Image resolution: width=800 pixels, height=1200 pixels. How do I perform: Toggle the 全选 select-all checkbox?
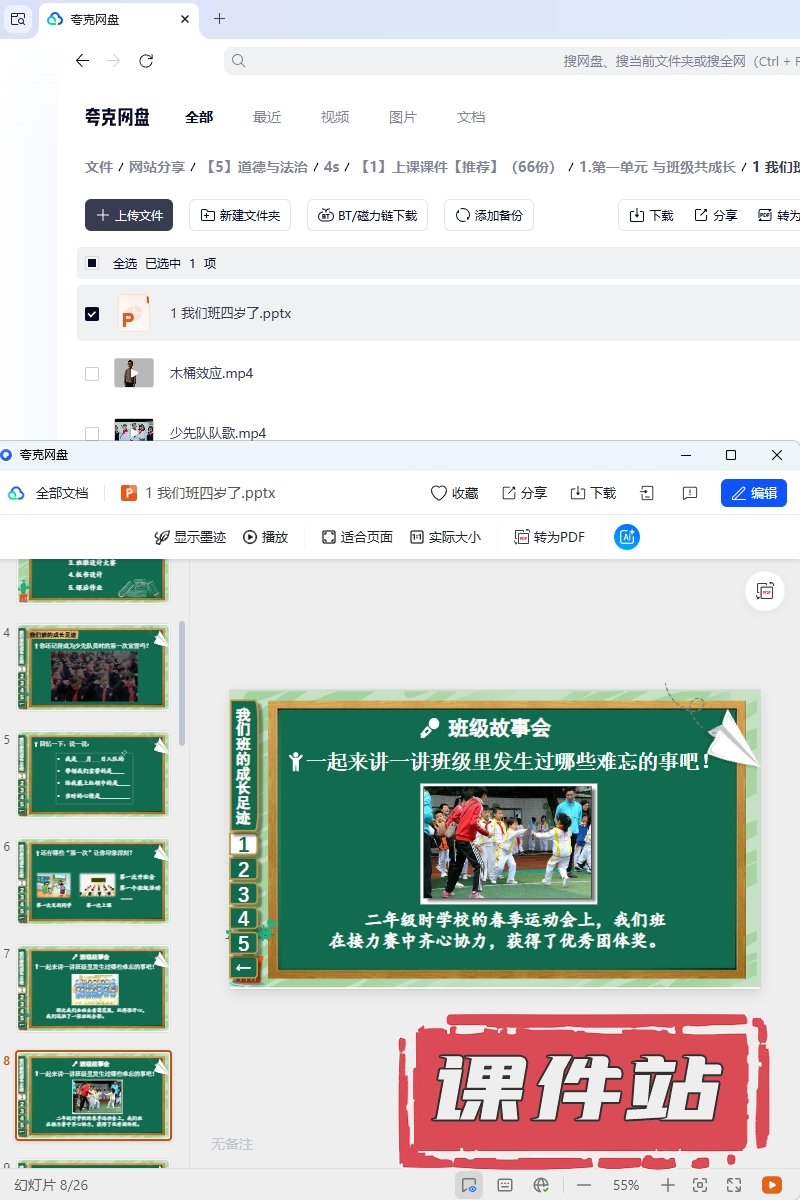(92, 264)
